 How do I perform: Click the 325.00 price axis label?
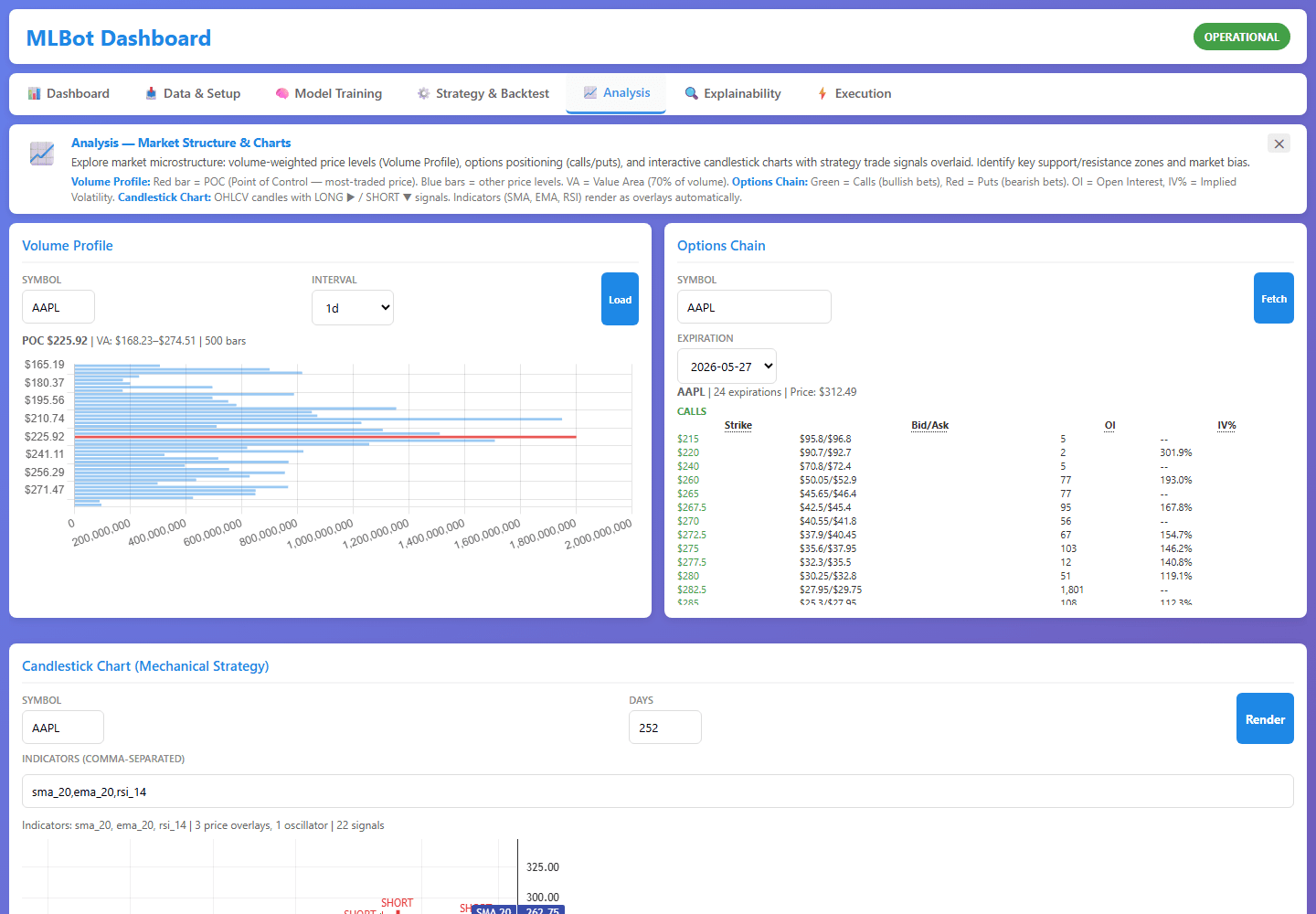(543, 867)
